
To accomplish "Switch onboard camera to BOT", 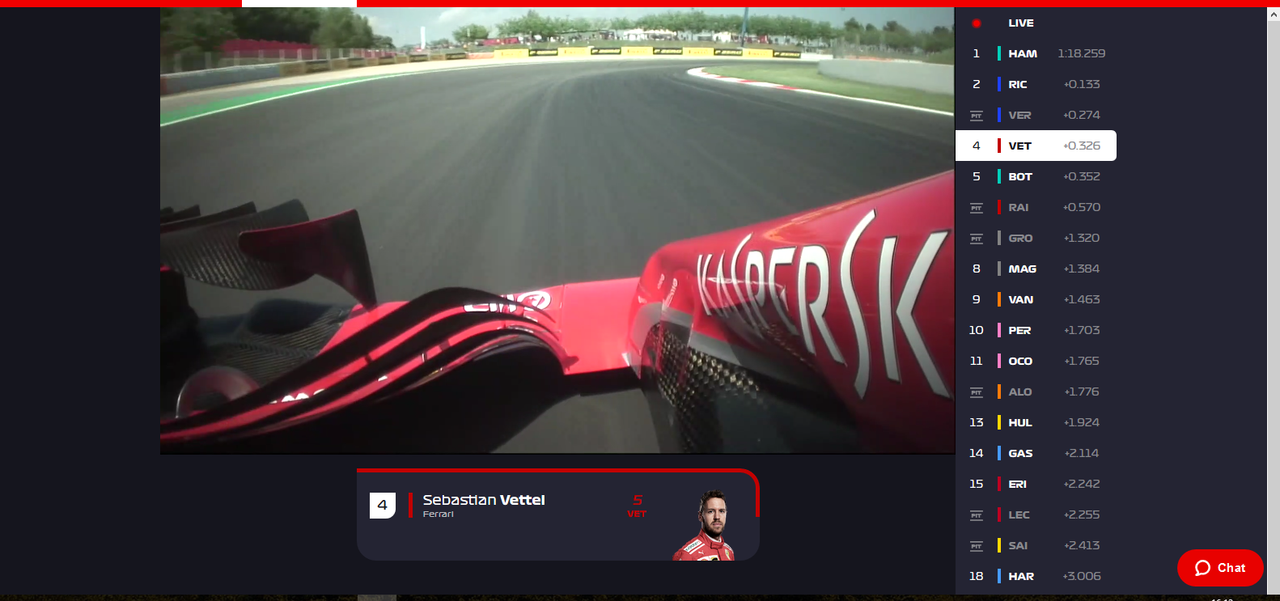I will point(1036,176).
